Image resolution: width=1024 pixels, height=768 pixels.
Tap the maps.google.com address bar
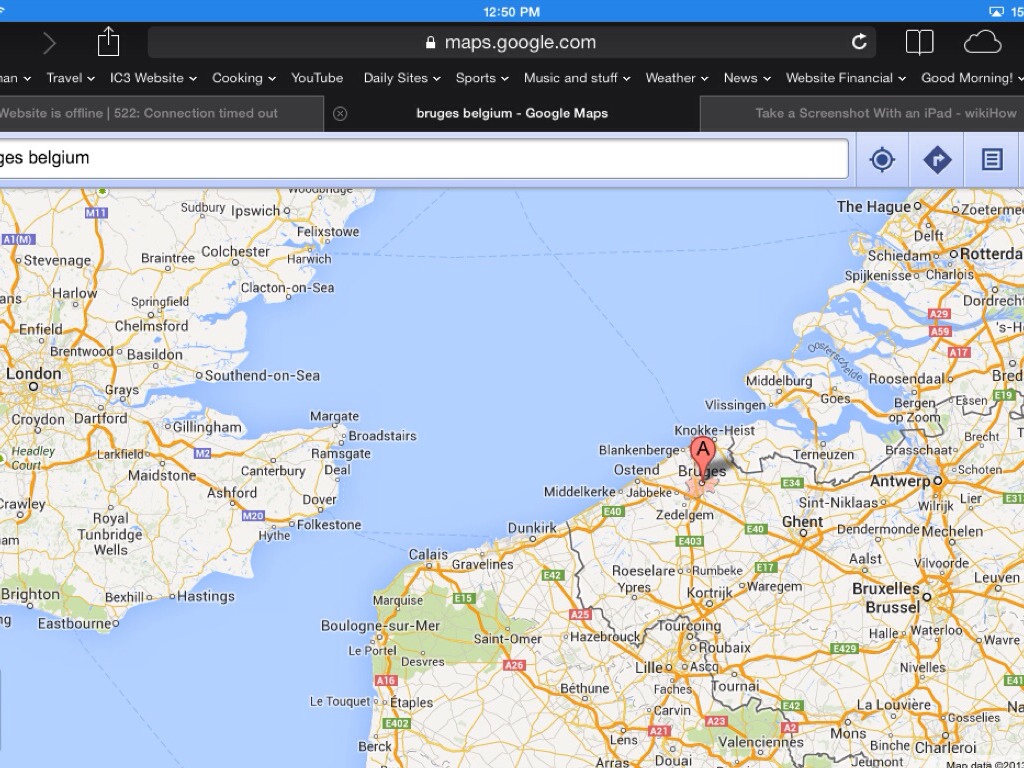pos(510,42)
